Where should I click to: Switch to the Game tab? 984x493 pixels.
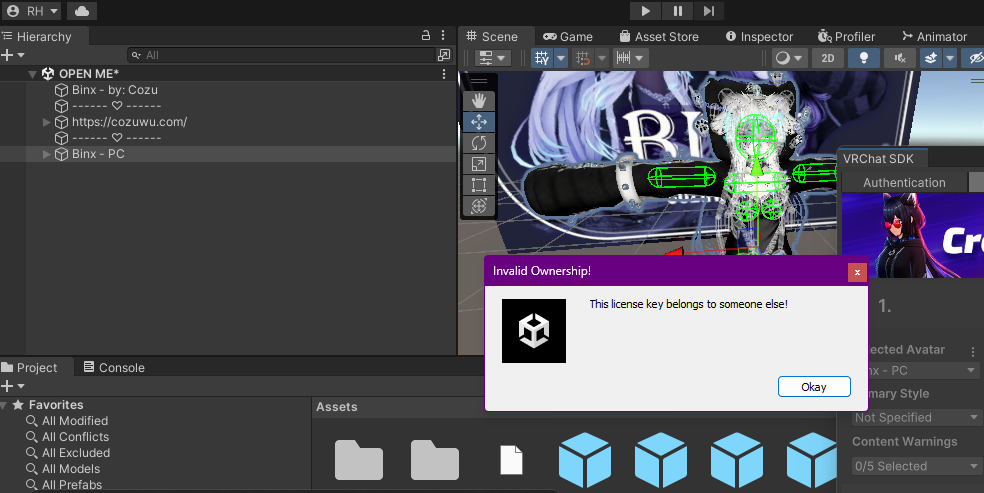(x=568, y=36)
